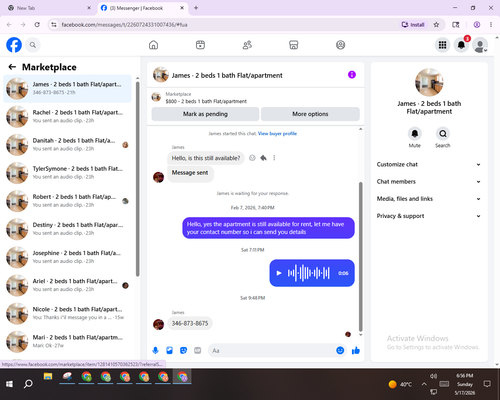Open Danitah conversation in list

[x=67, y=145]
